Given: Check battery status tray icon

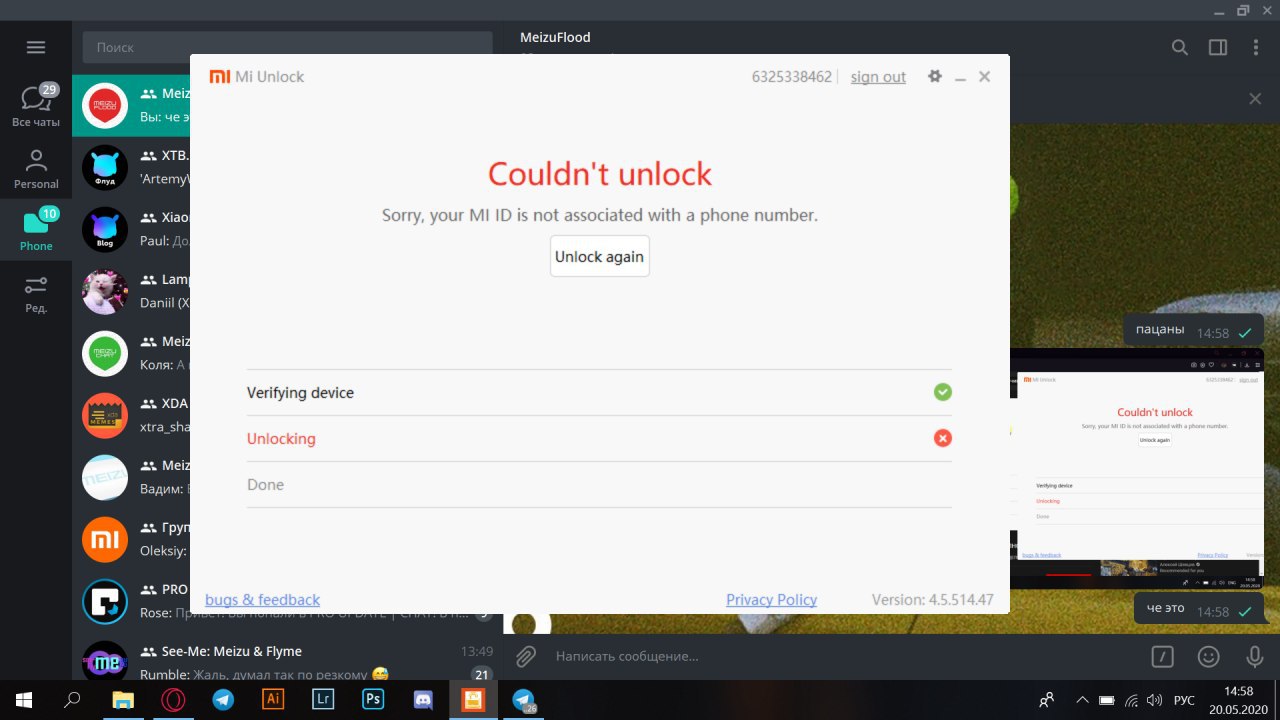Looking at the screenshot, I should (x=1106, y=700).
